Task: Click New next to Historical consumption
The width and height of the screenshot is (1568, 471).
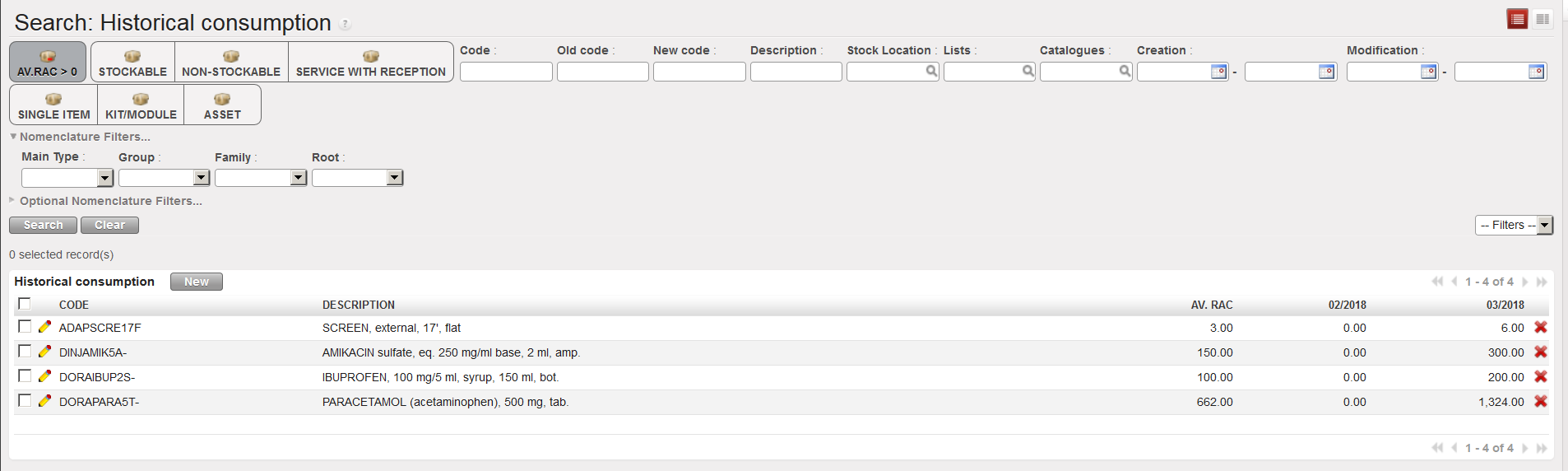Action: tap(196, 282)
